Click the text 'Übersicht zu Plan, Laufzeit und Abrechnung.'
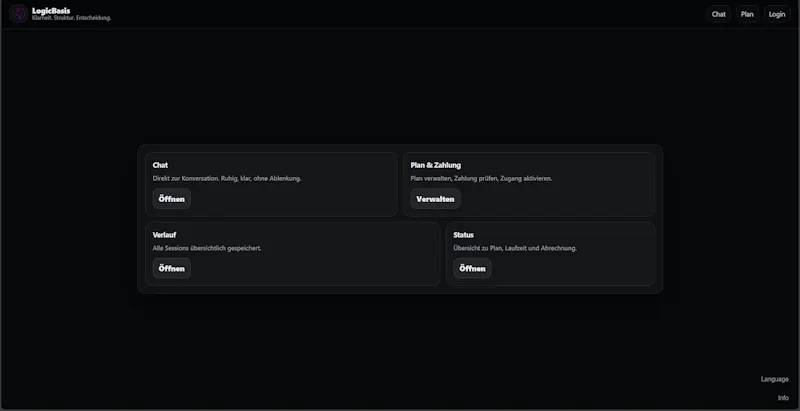 point(515,248)
